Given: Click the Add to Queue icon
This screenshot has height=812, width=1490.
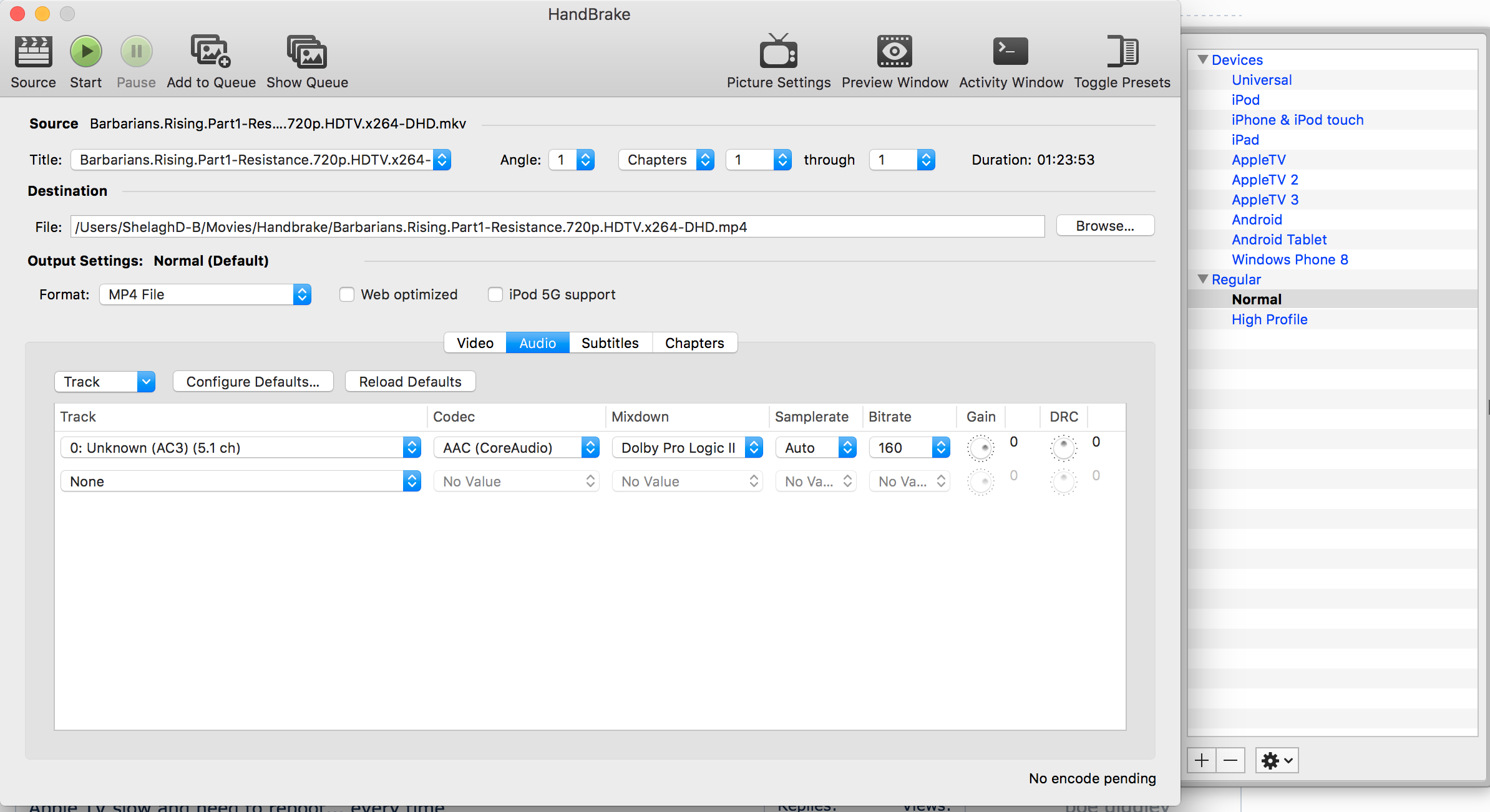Looking at the screenshot, I should [x=210, y=52].
